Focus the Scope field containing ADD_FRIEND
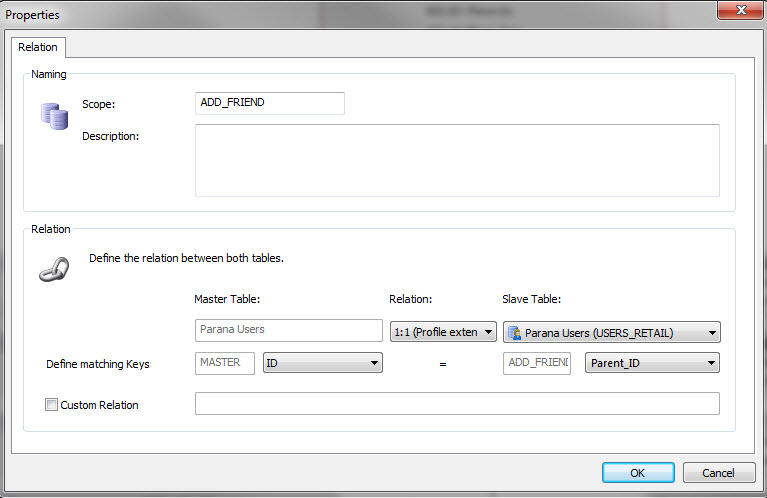This screenshot has height=498, width=767. 270,103
